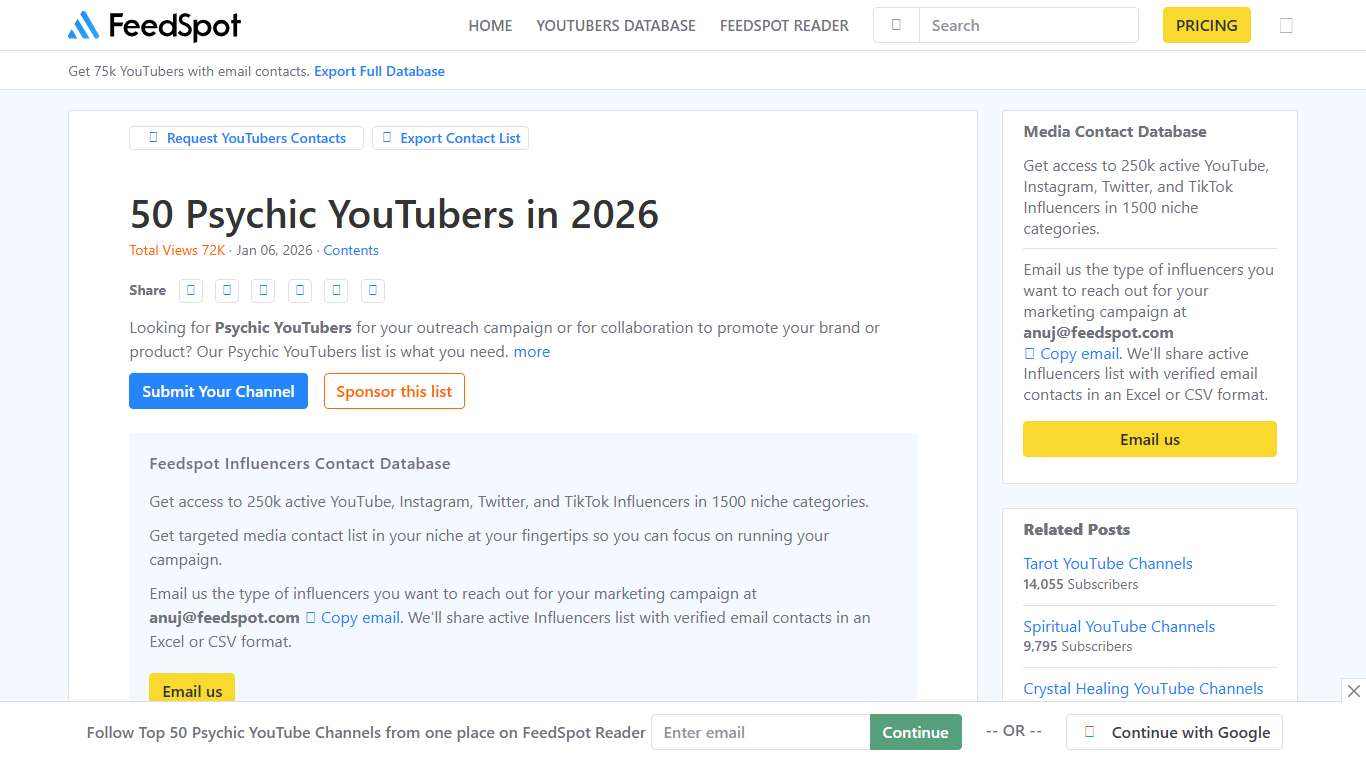
Task: Click the Request YouTubers Contacts envelope icon
Action: point(153,138)
